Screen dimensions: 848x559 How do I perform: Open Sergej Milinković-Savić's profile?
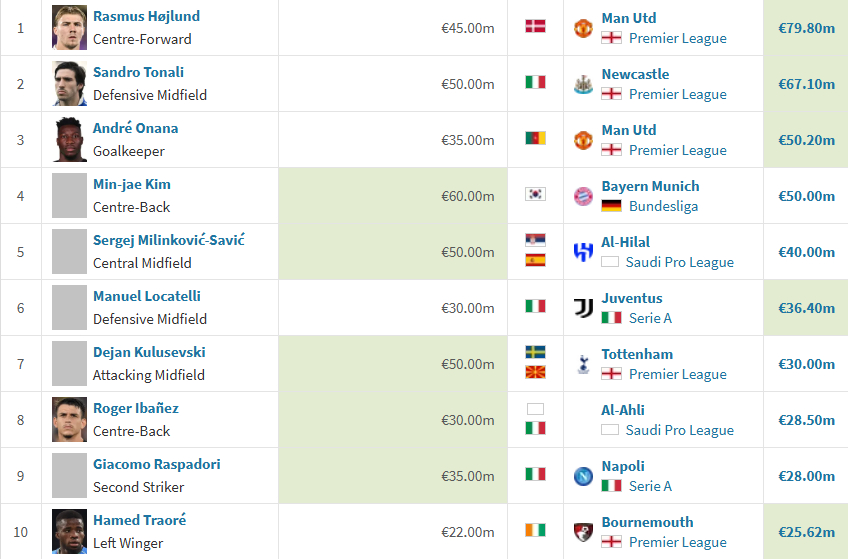click(169, 240)
